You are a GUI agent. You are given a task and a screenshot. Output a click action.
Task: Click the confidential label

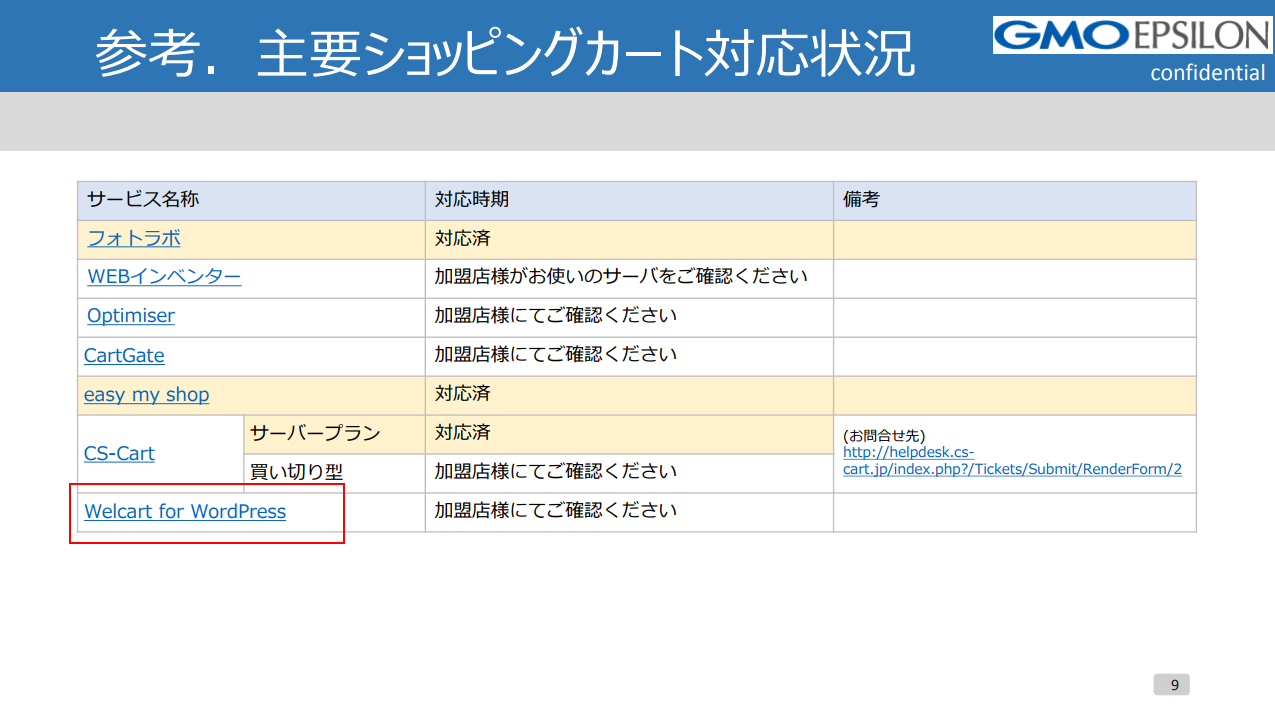1207,73
